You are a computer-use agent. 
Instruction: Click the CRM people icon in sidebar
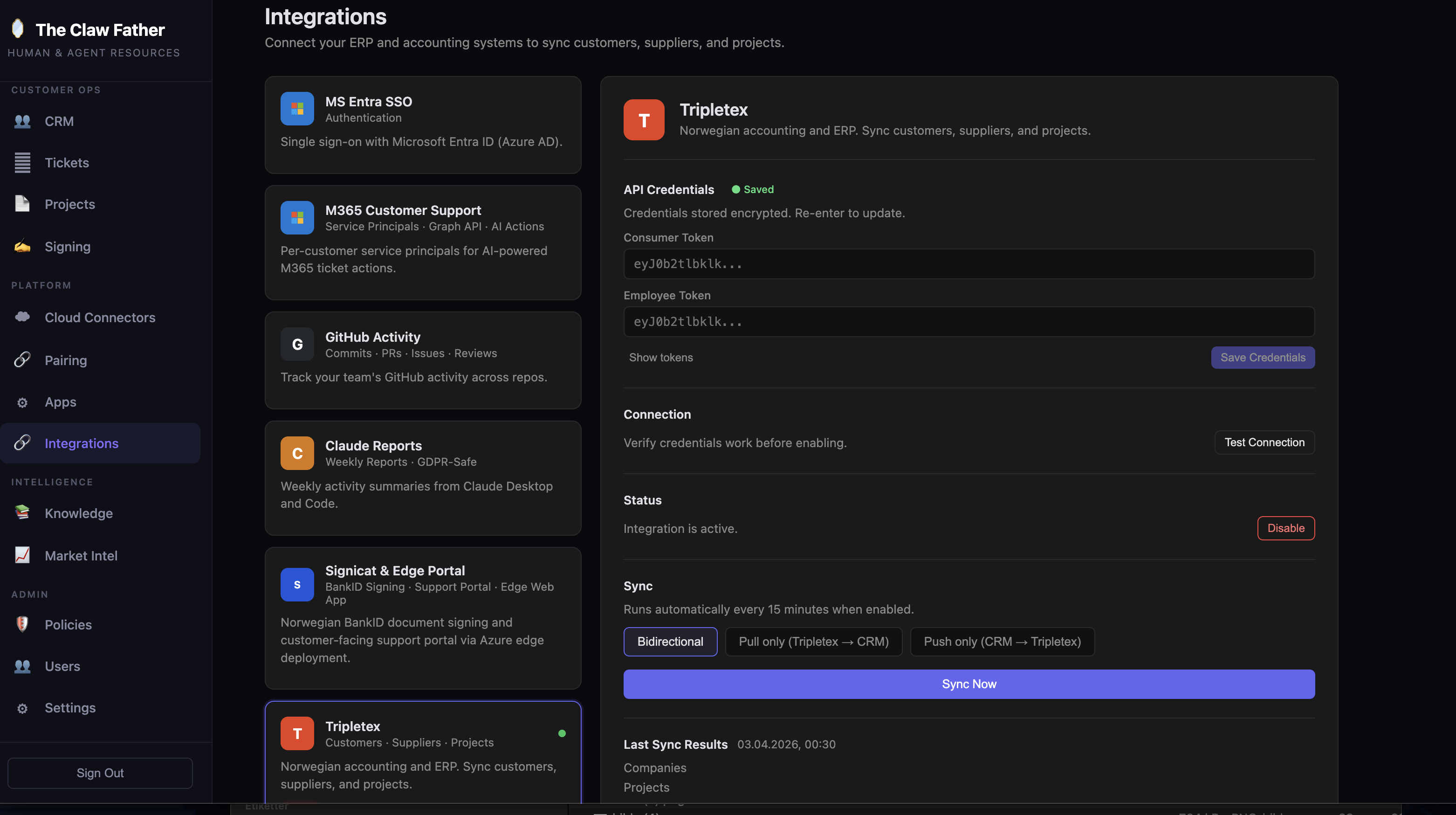(x=23, y=121)
